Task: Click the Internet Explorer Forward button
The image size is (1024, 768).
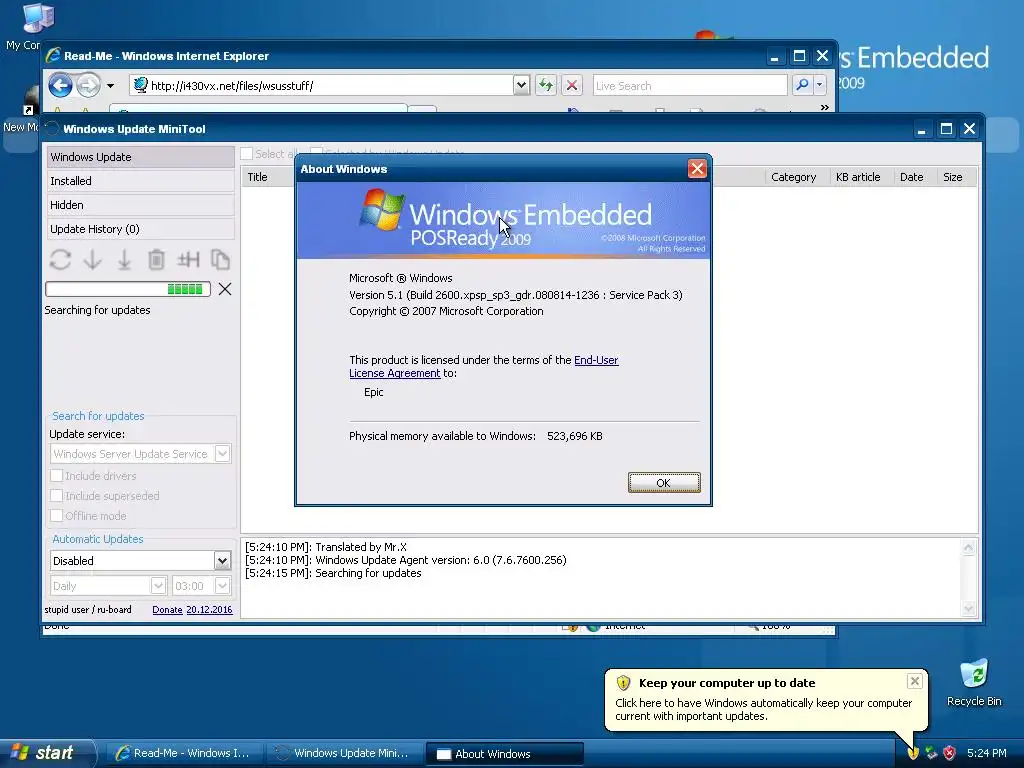Action: 88,86
